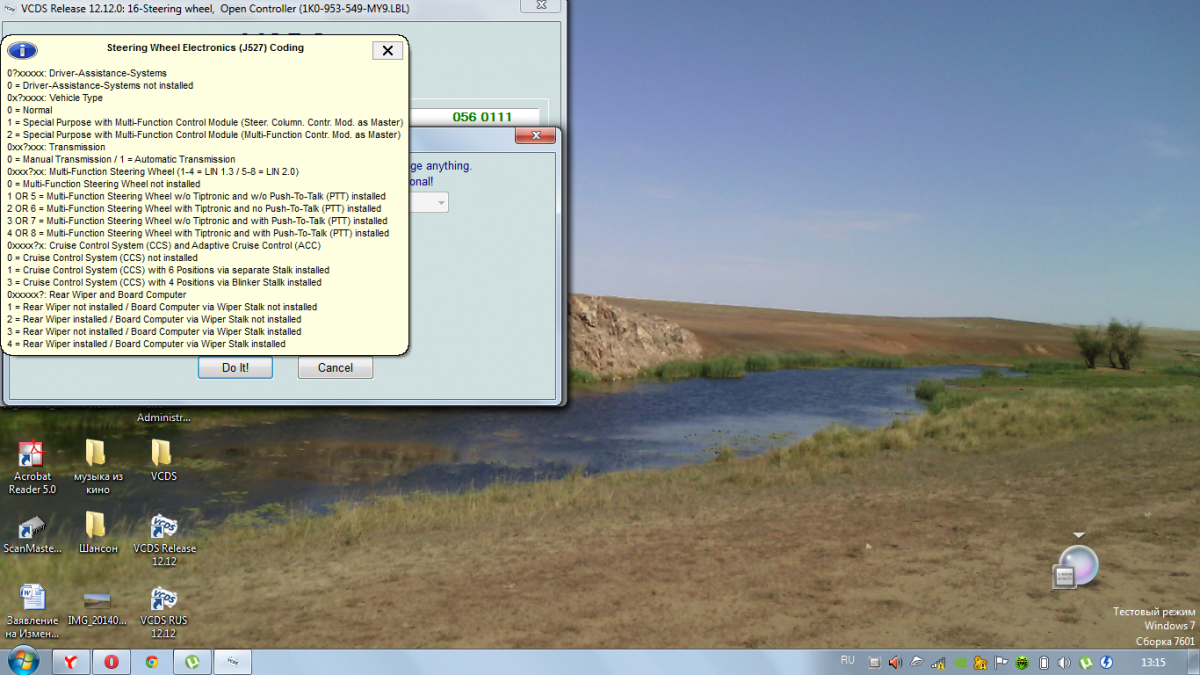Image resolution: width=1200 pixels, height=675 pixels.
Task: Click the uTorrent tray icon
Action: pyautogui.click(x=1086, y=662)
